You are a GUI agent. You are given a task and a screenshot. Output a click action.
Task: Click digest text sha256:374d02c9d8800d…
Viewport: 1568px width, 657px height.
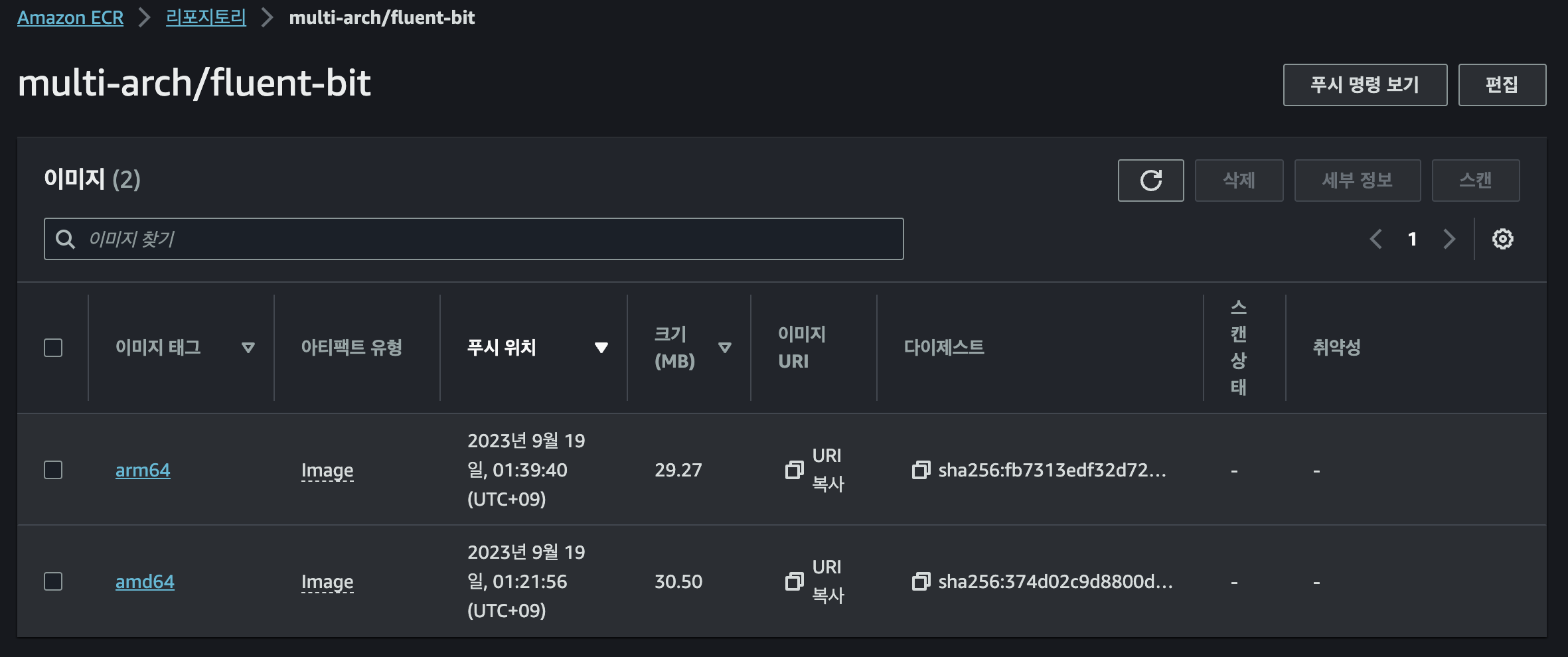point(1056,581)
